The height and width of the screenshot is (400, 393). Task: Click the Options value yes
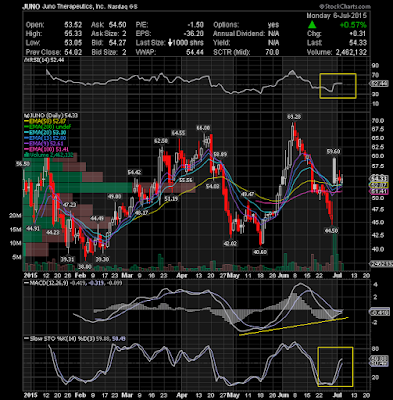pyautogui.click(x=273, y=25)
